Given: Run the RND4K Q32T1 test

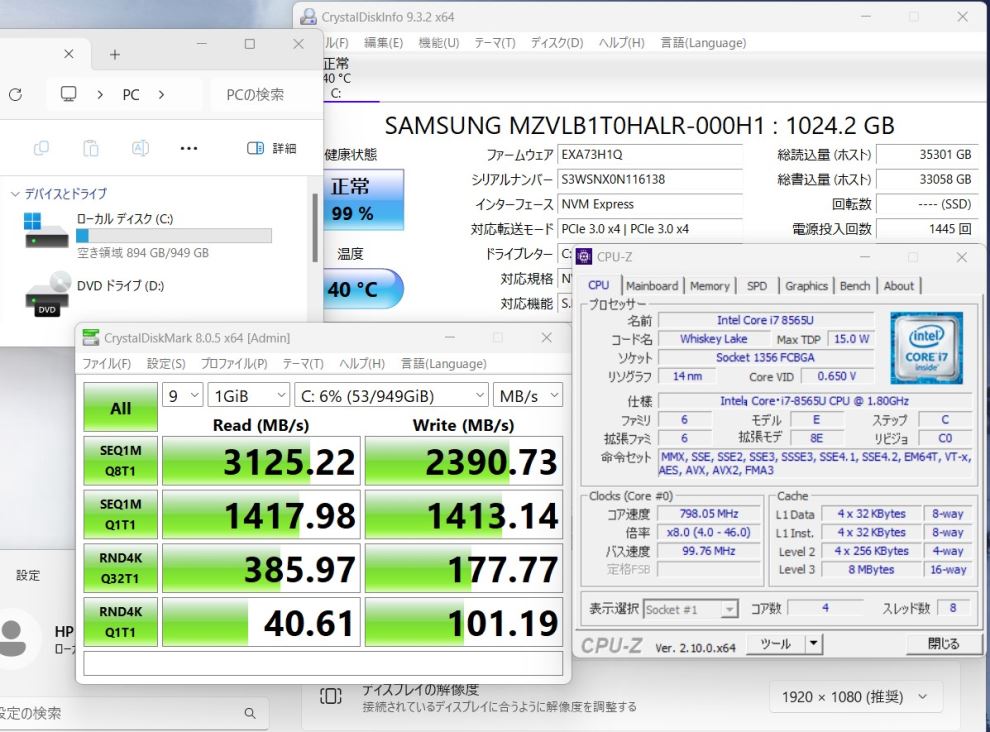Looking at the screenshot, I should (x=120, y=568).
